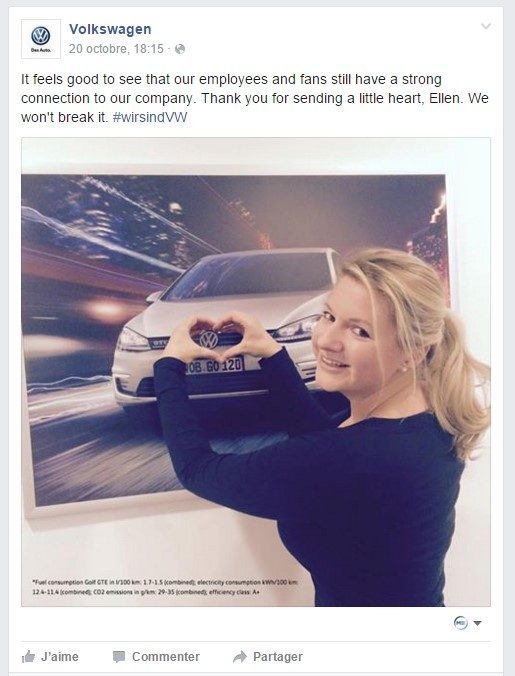Image resolution: width=515 pixels, height=676 pixels.
Task: Click the fuel consumption fine print in photo
Action: (x=165, y=587)
